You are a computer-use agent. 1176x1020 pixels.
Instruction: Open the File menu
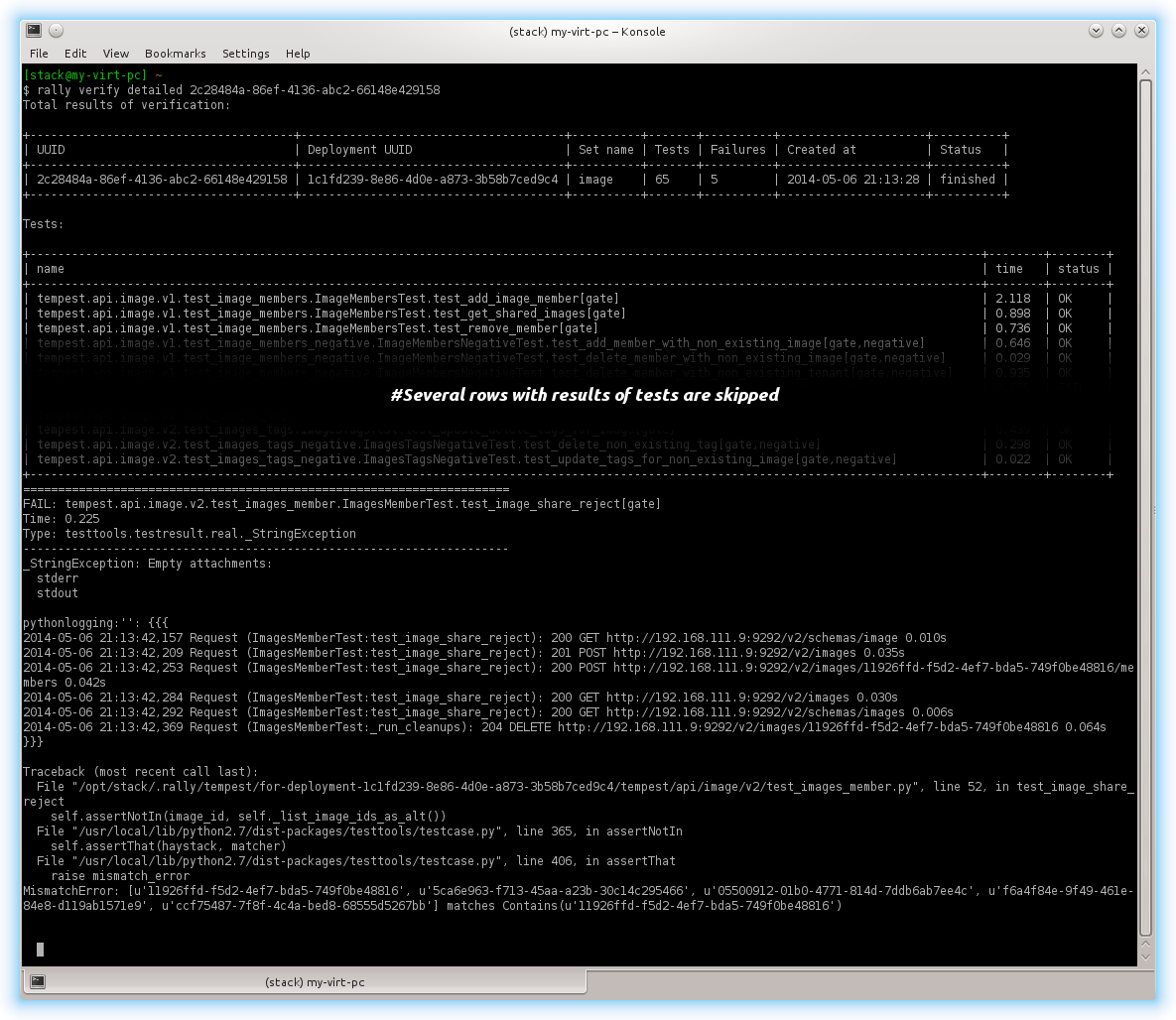point(39,54)
